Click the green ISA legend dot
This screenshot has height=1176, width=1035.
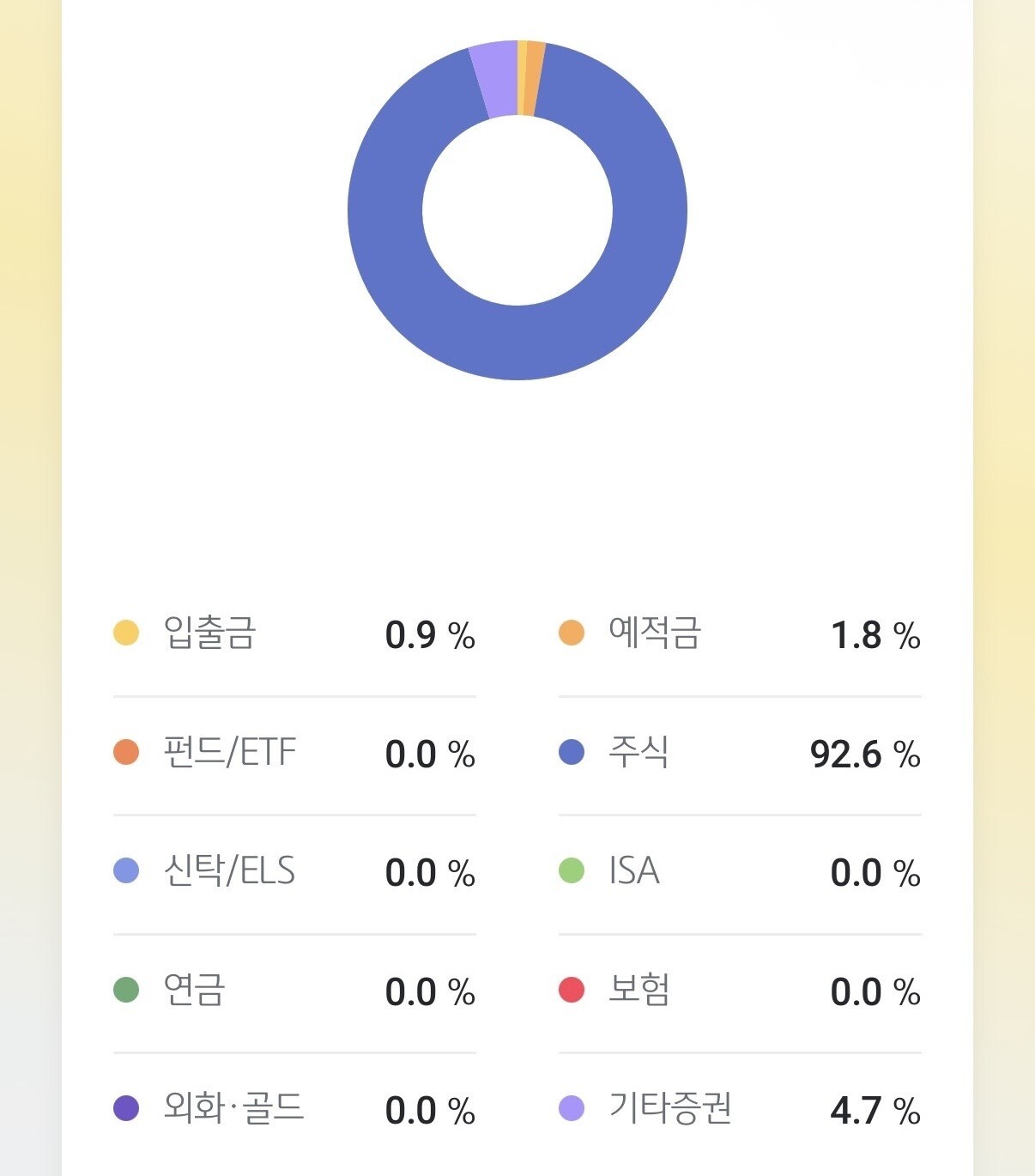click(x=571, y=870)
